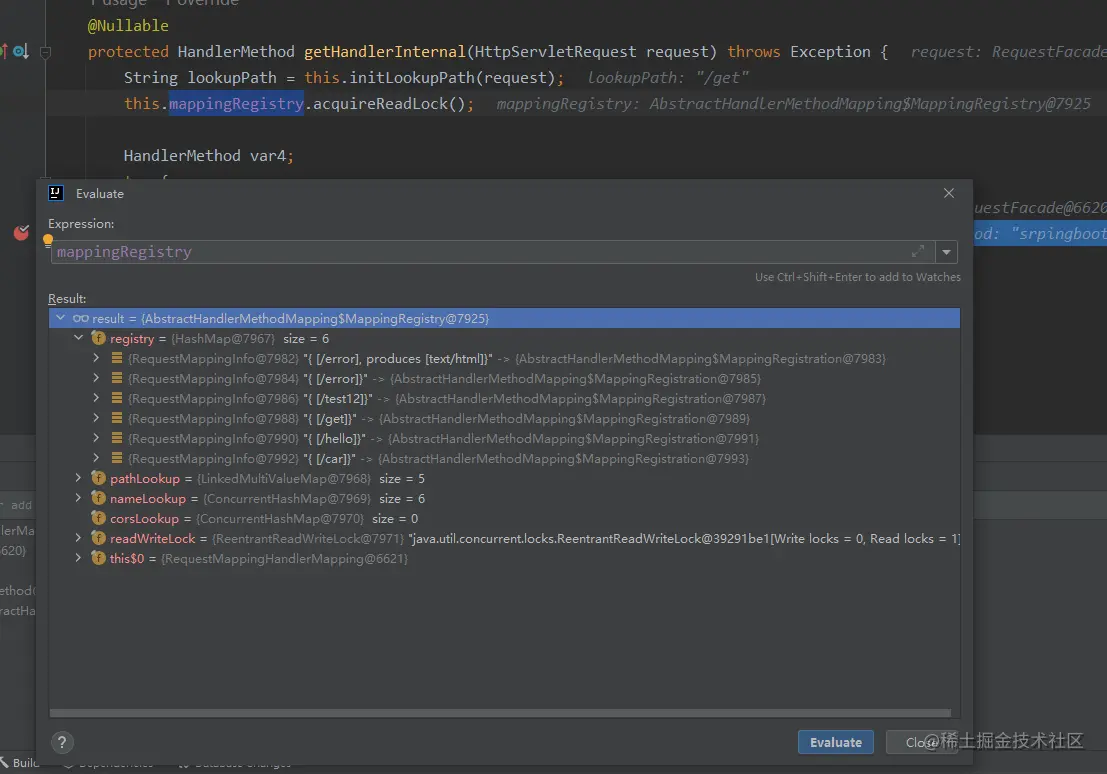The height and width of the screenshot is (774, 1107).
Task: Click the getHandlerInternal method name
Action: (385, 52)
